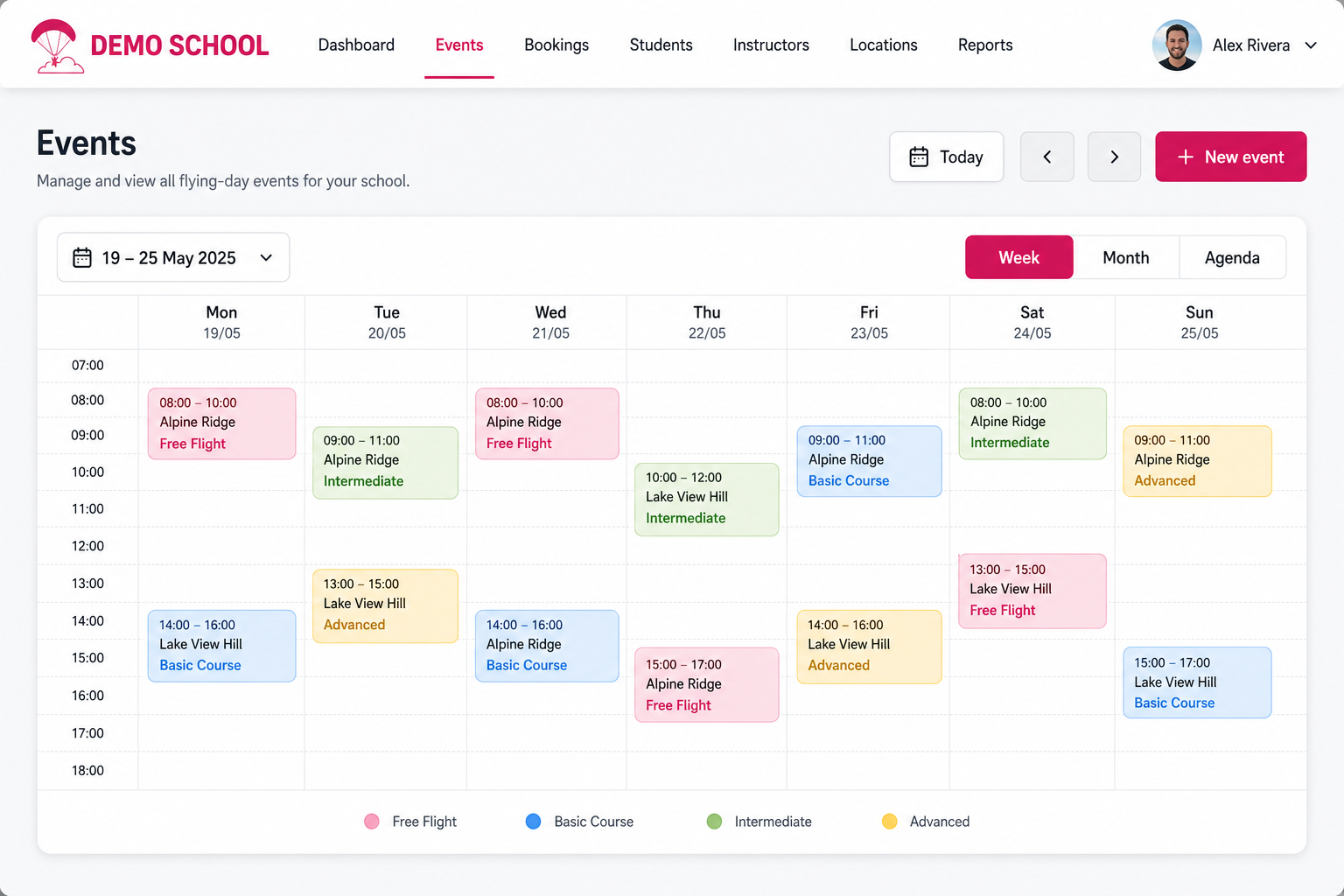The height and width of the screenshot is (896, 1344).
Task: Go to next week with right arrow
Action: tap(1114, 157)
